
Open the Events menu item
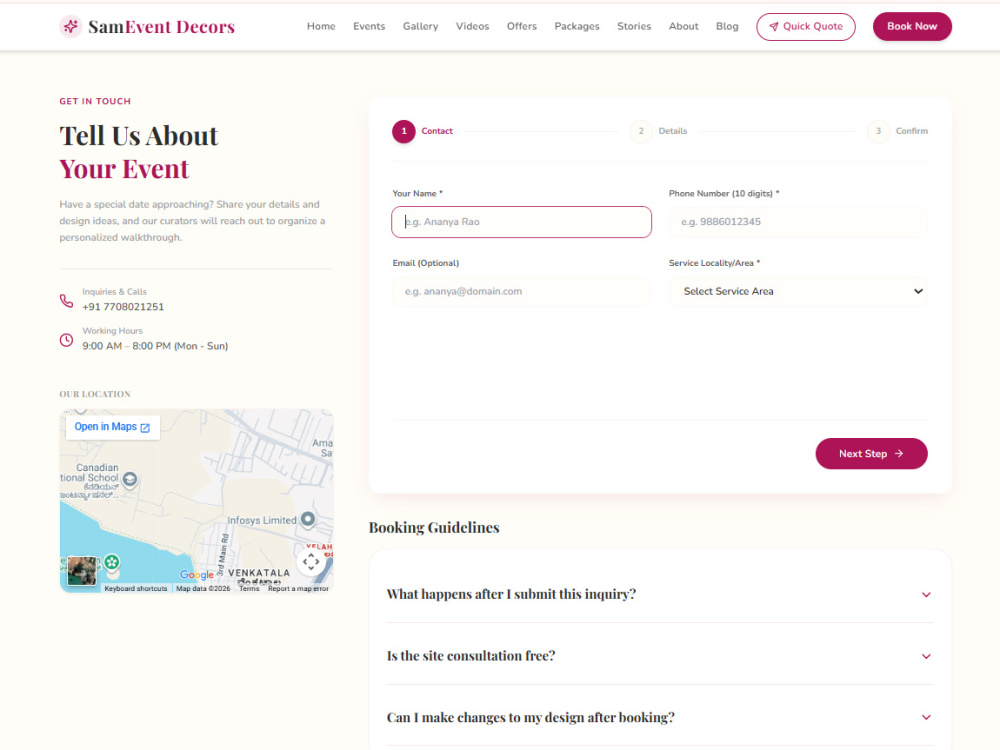[x=369, y=26]
